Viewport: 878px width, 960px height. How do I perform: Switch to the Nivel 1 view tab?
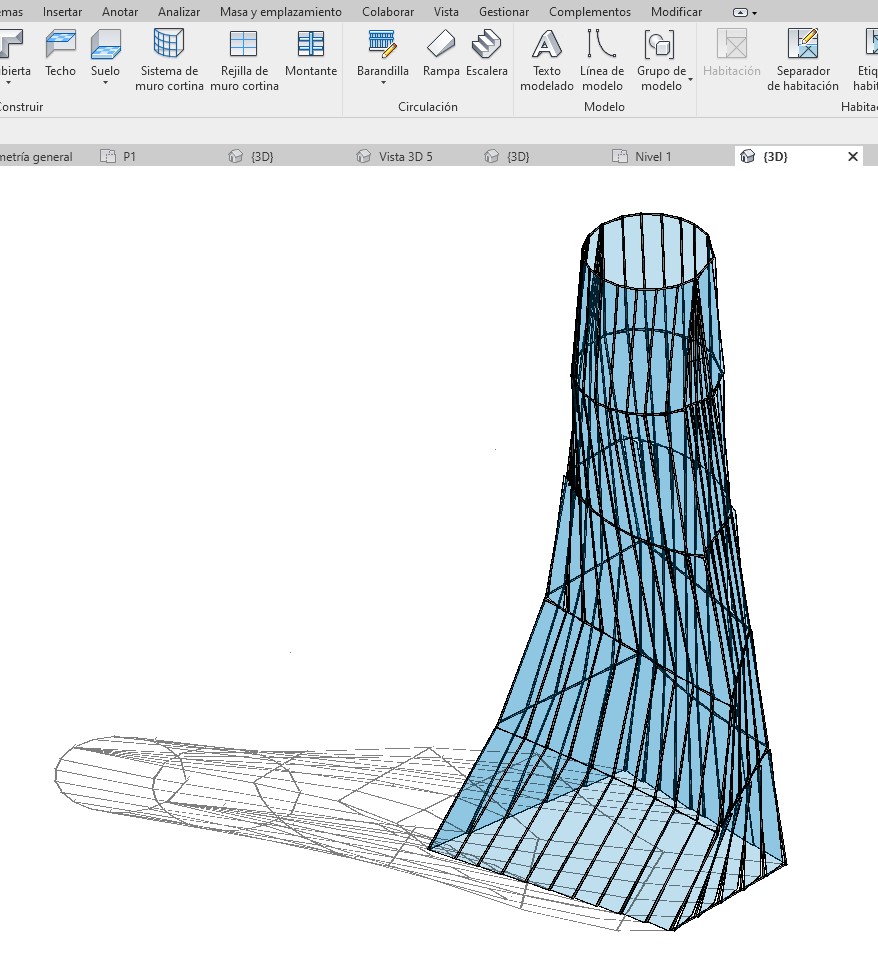coord(653,157)
